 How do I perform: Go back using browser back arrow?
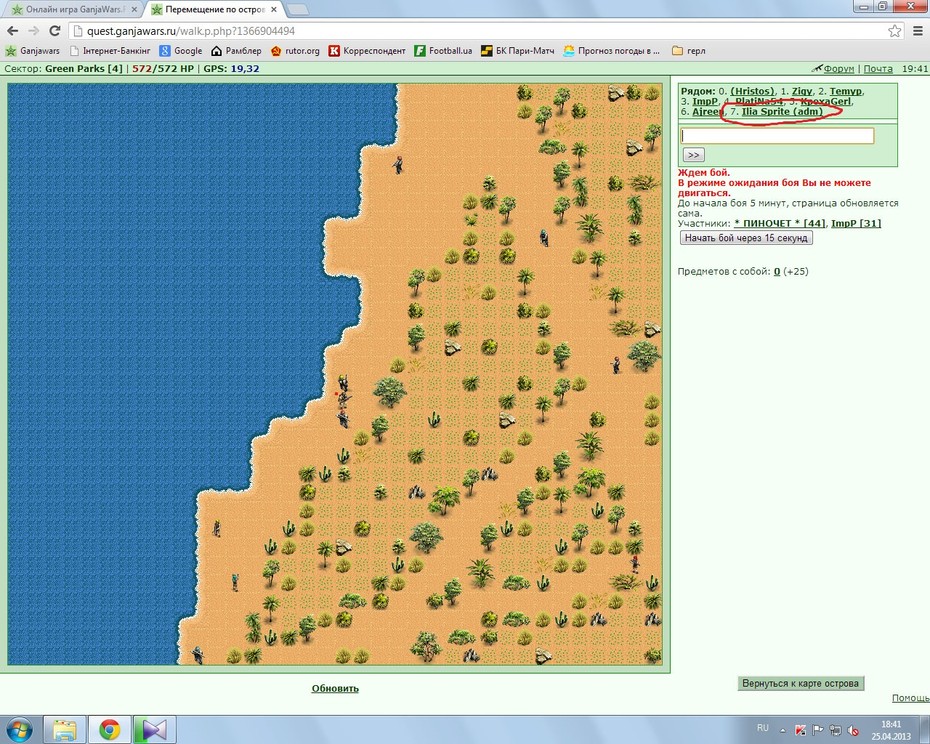pyautogui.click(x=13, y=31)
